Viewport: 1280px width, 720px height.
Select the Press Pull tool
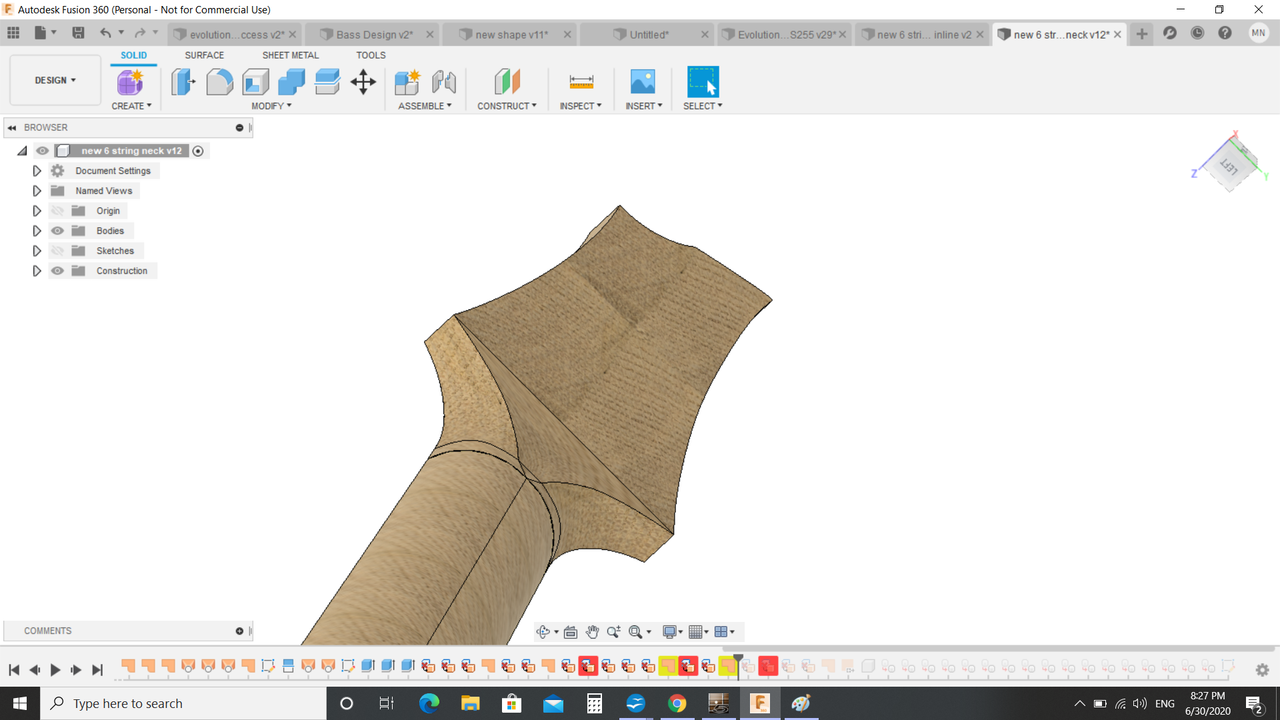(x=183, y=81)
